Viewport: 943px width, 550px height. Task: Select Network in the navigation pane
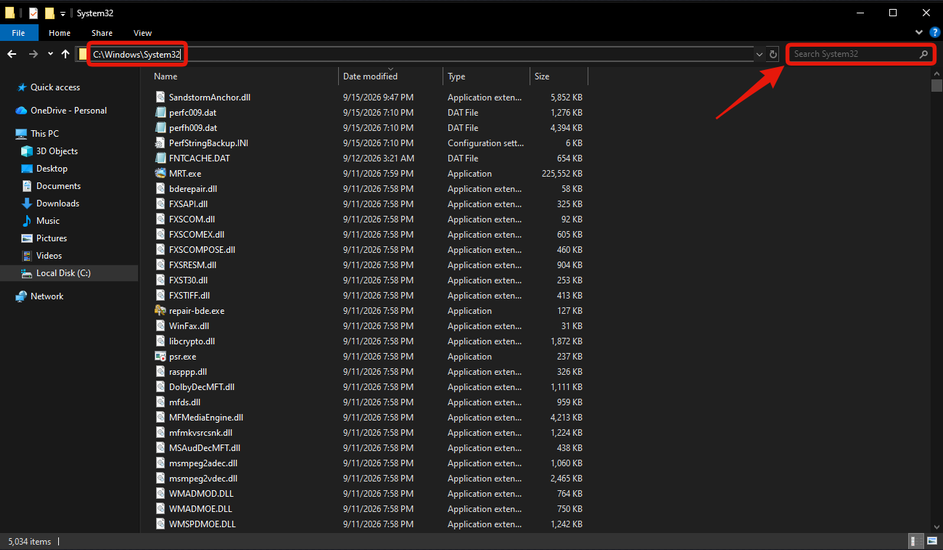(47, 296)
